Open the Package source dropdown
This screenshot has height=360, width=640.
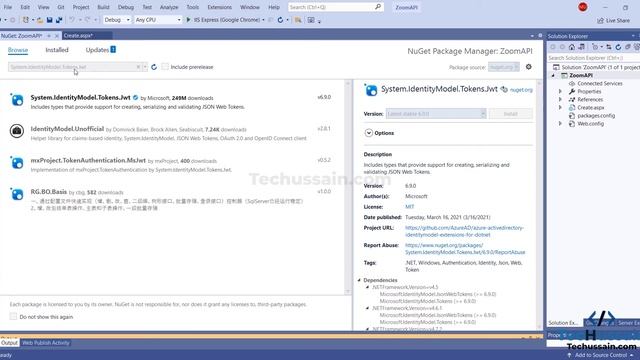tap(504, 67)
